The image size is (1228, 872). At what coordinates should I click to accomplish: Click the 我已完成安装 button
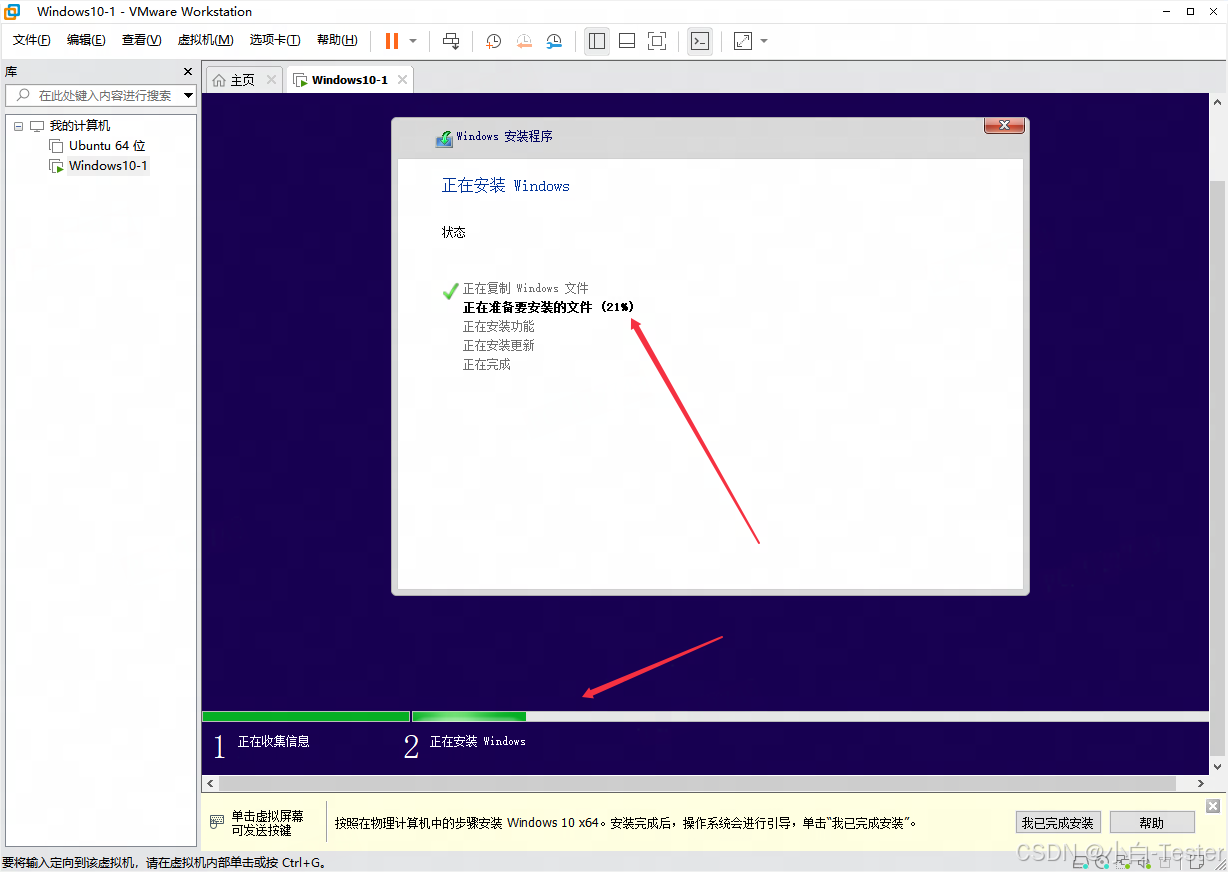click(x=1058, y=823)
